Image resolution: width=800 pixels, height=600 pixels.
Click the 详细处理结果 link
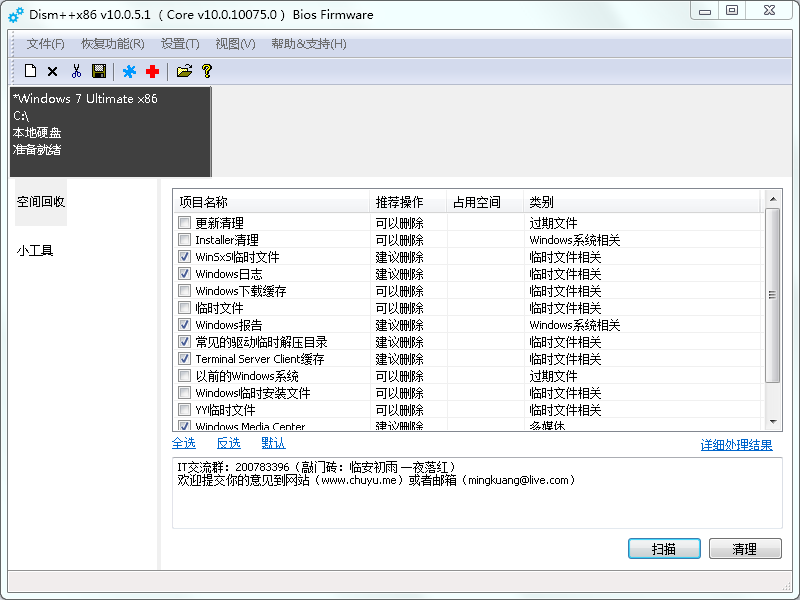click(736, 445)
